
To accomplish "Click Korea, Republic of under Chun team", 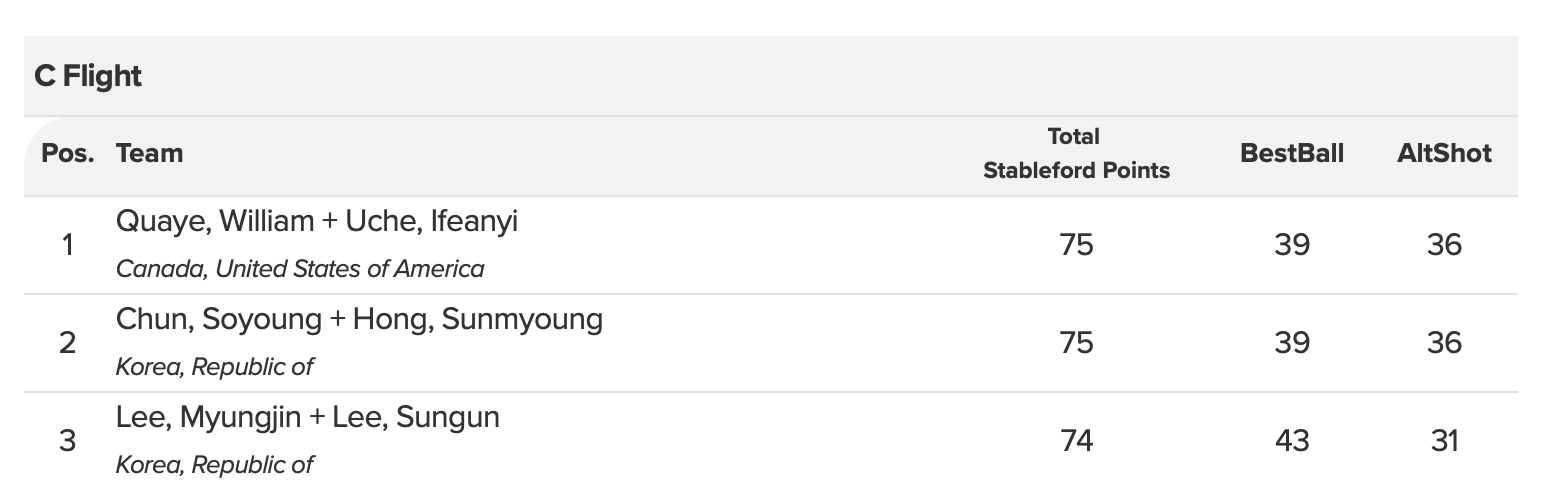I will (215, 367).
